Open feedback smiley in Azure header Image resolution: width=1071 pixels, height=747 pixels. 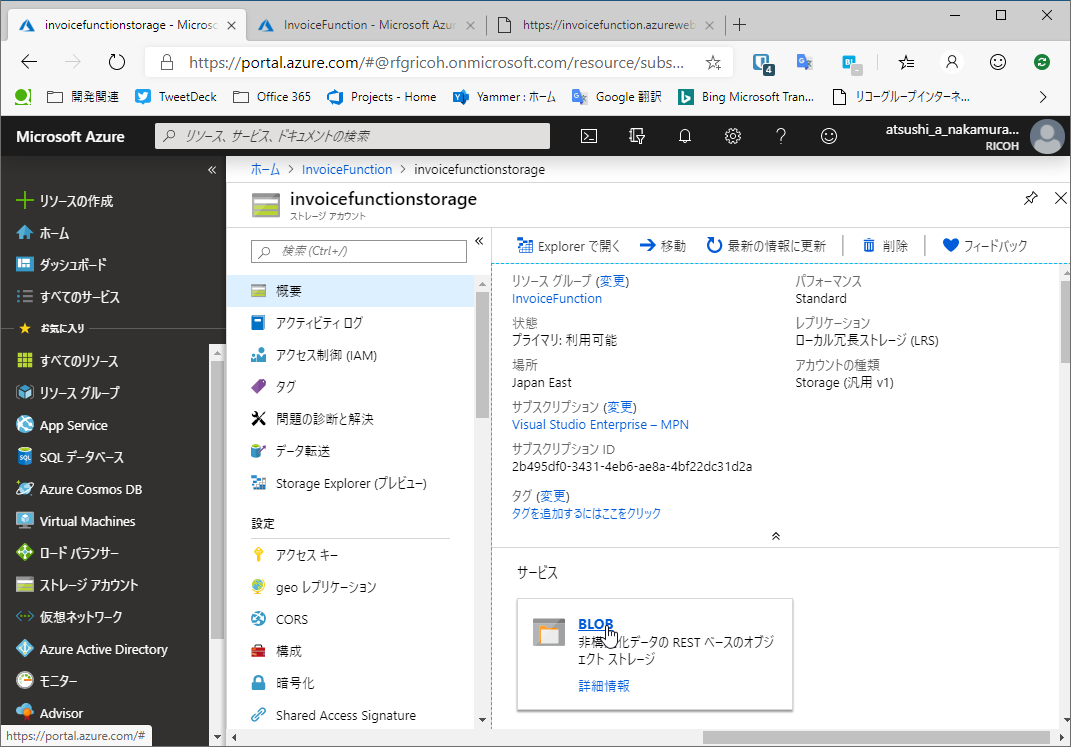(829, 136)
